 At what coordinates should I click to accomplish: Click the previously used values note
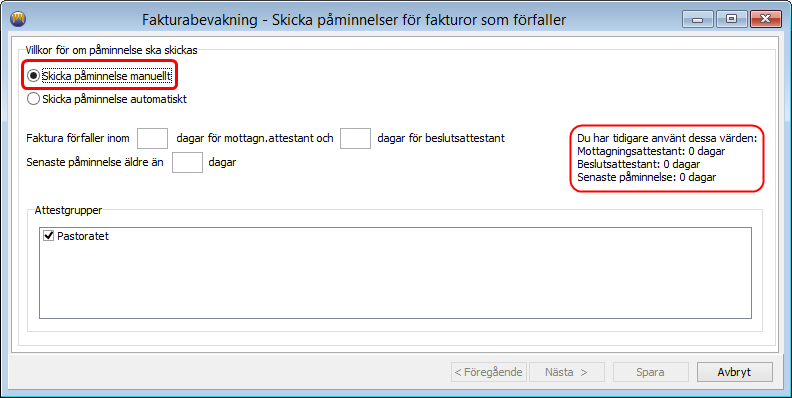point(667,158)
